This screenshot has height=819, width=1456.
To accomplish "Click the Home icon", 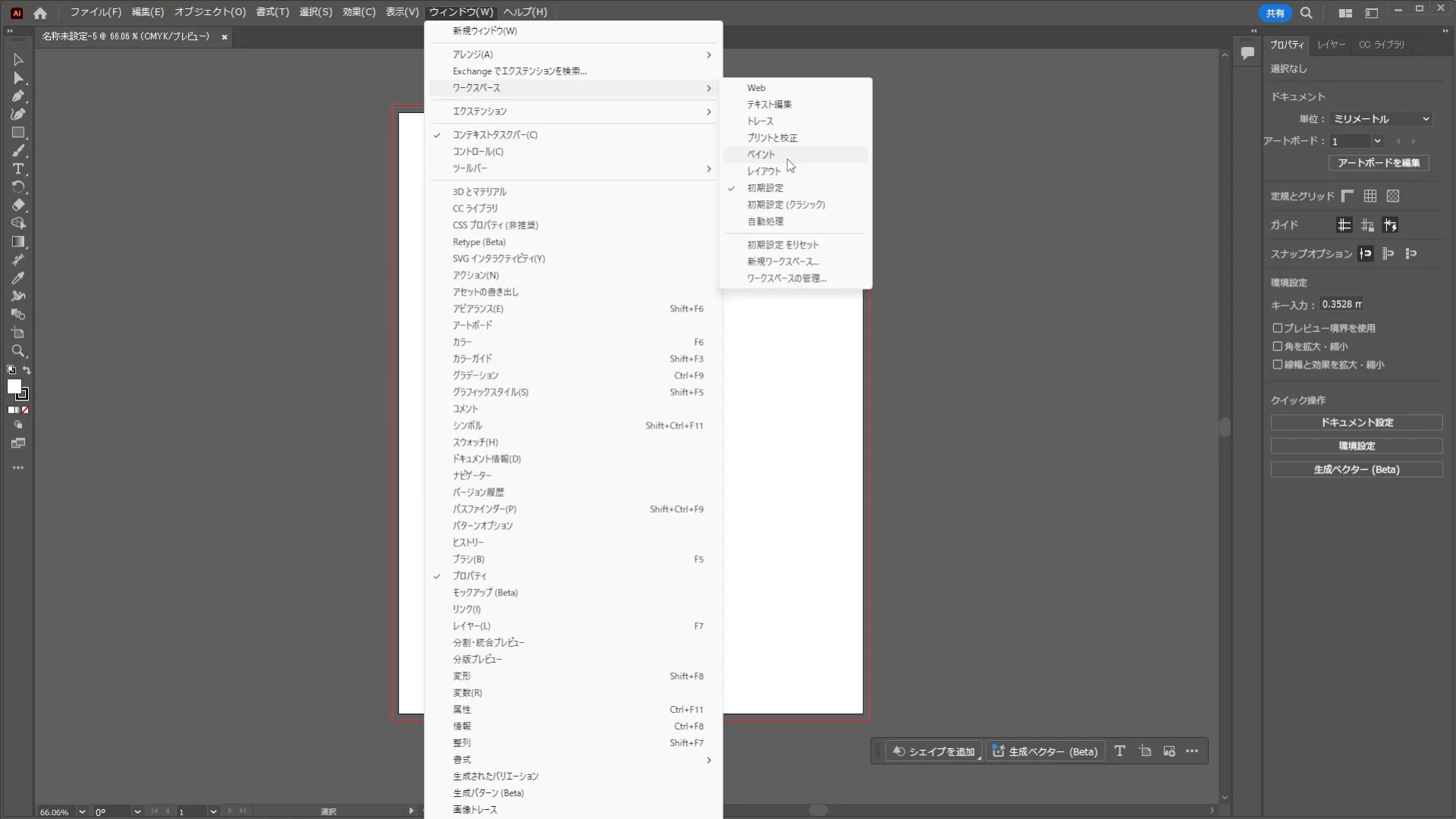I will [x=40, y=13].
